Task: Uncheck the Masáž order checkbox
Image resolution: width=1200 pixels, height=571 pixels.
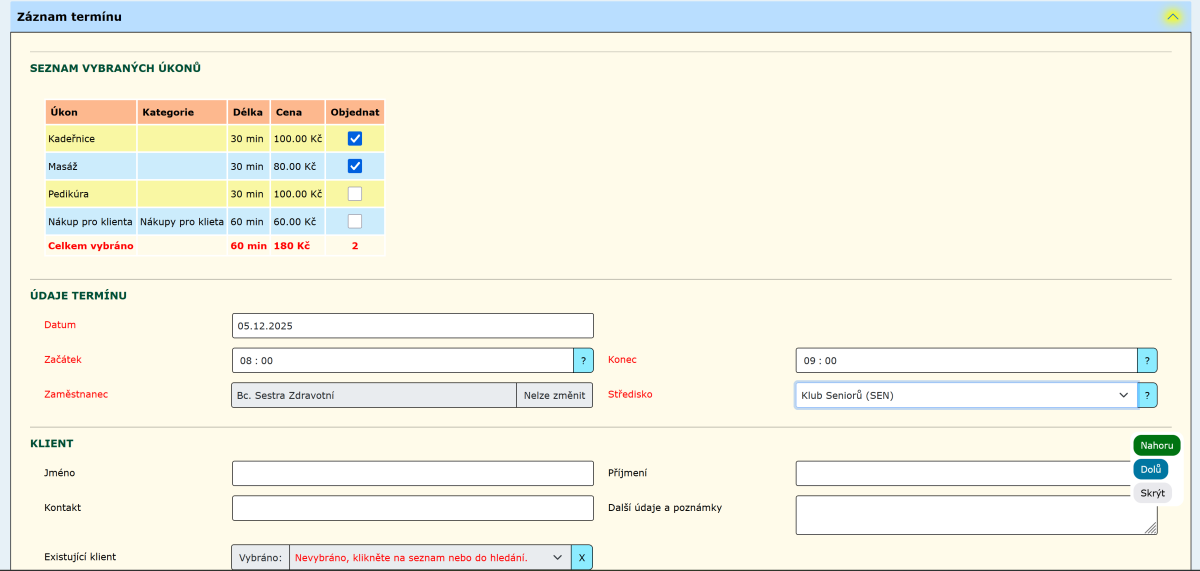Action: (355, 166)
